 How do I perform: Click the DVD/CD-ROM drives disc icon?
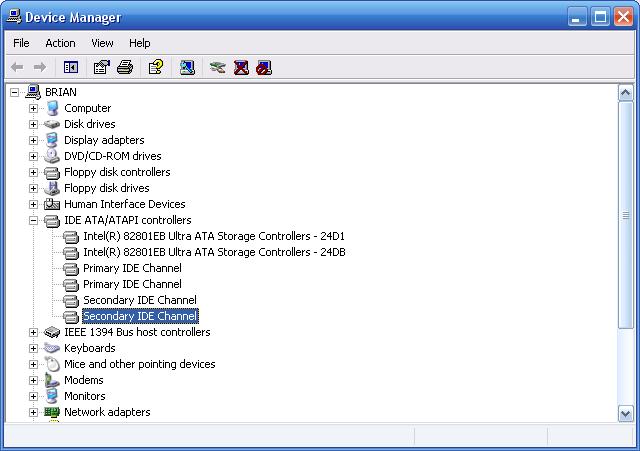point(52,156)
